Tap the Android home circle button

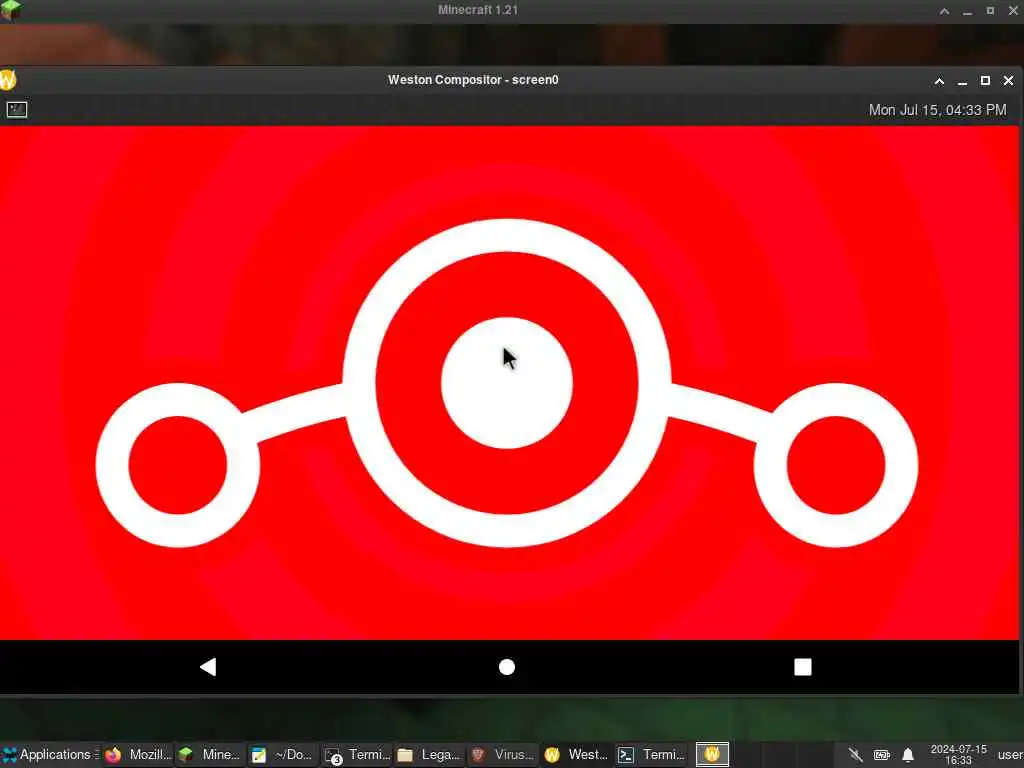pos(507,667)
